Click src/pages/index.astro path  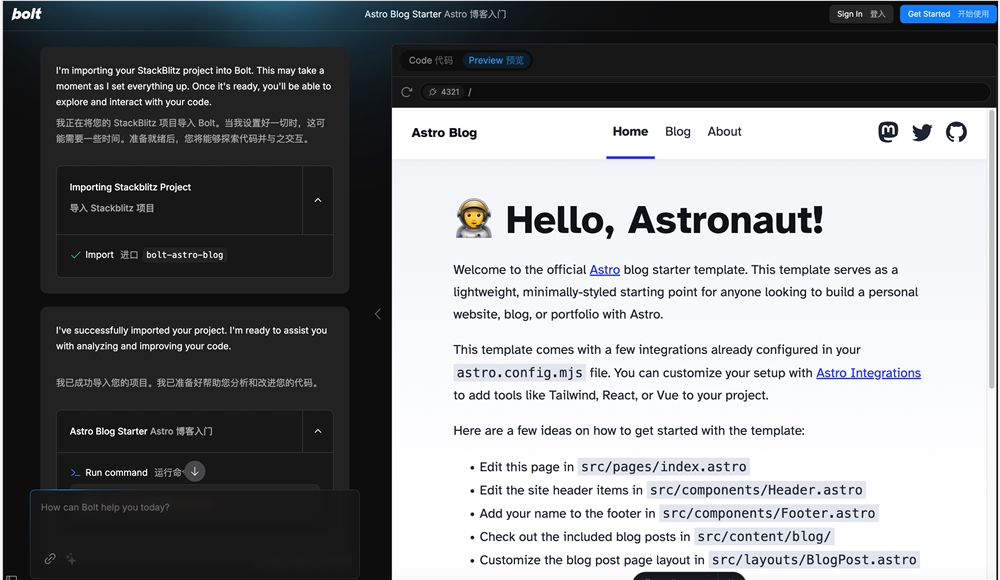coord(663,466)
